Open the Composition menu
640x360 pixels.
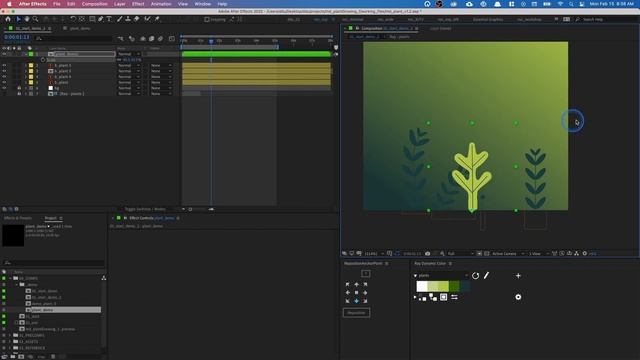(x=94, y=4)
